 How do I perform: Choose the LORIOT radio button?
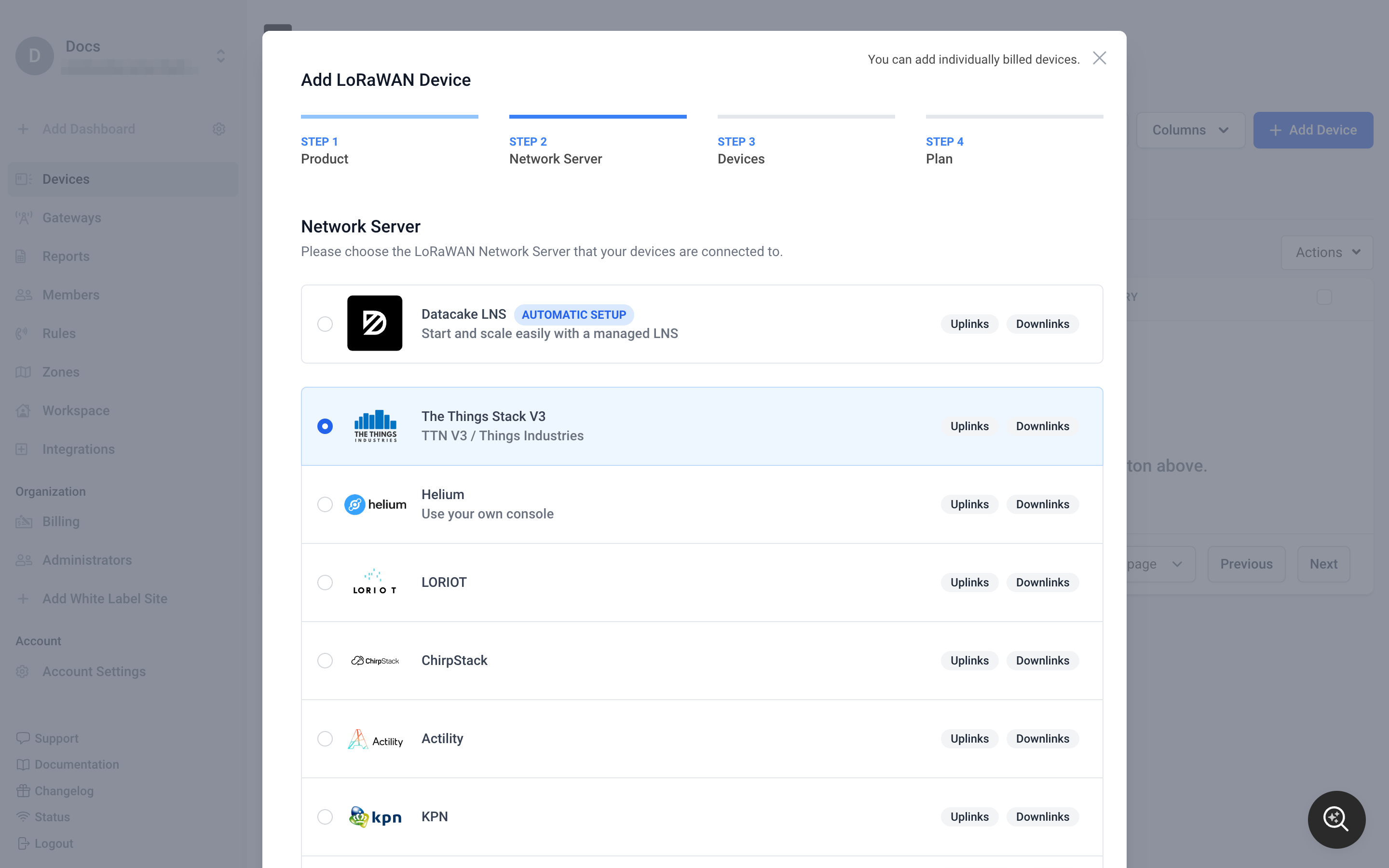(x=325, y=582)
